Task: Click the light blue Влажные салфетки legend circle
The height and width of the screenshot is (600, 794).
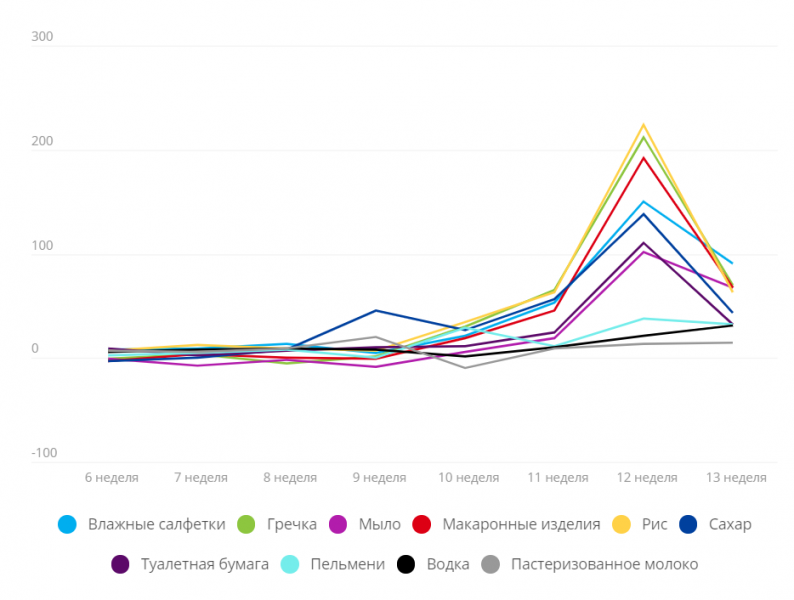Action: point(68,524)
